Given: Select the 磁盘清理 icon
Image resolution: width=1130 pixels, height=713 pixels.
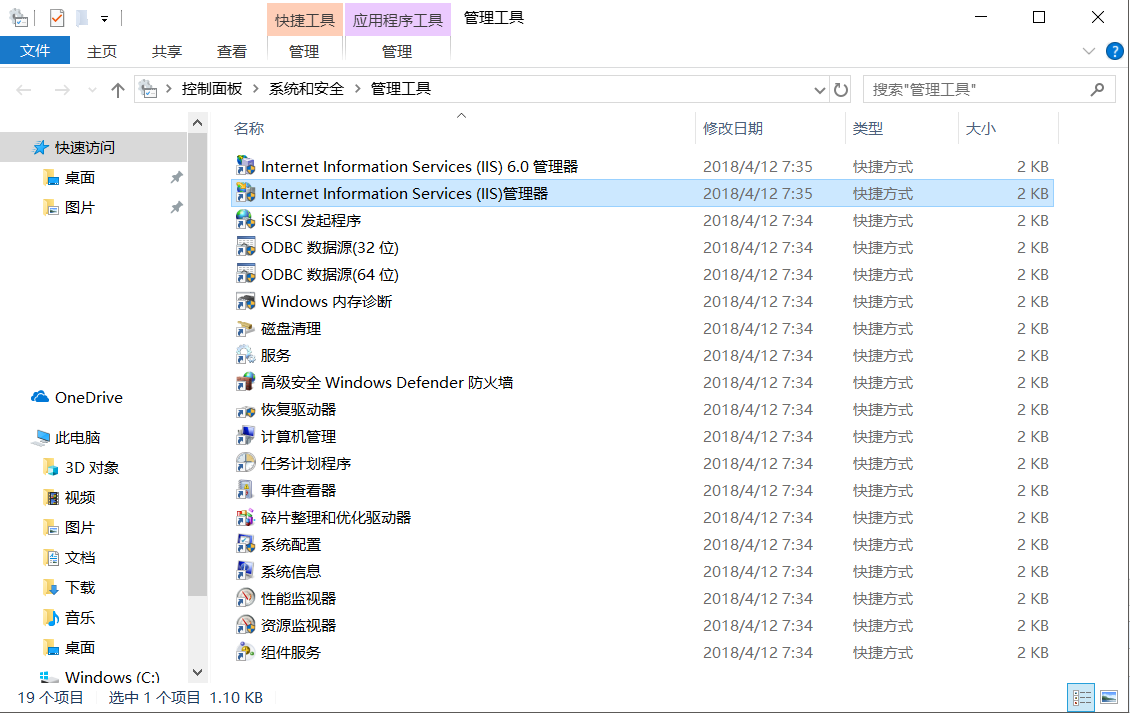Looking at the screenshot, I should 246,328.
